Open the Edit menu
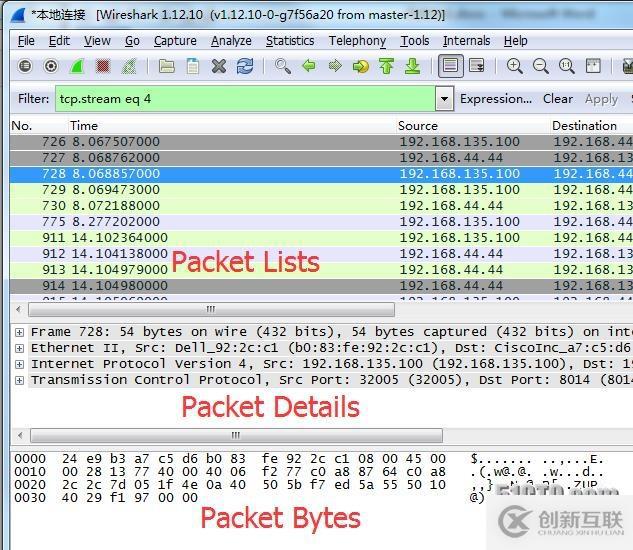This screenshot has height=550, width=633. pos(59,41)
